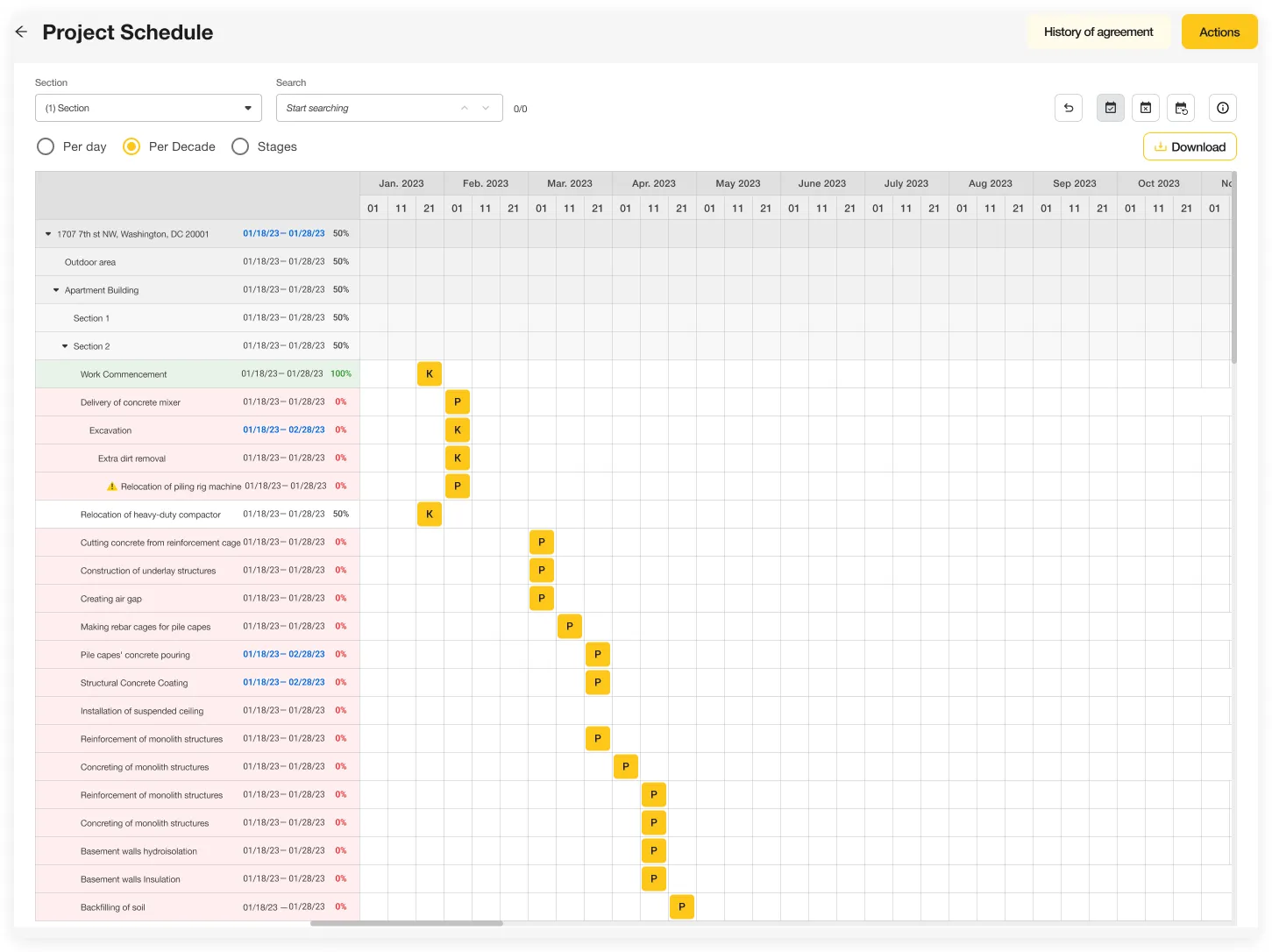Viewport: 1272px width, 952px height.
Task: Select P marker on Structural Concrete Coating row
Action: [x=598, y=682]
